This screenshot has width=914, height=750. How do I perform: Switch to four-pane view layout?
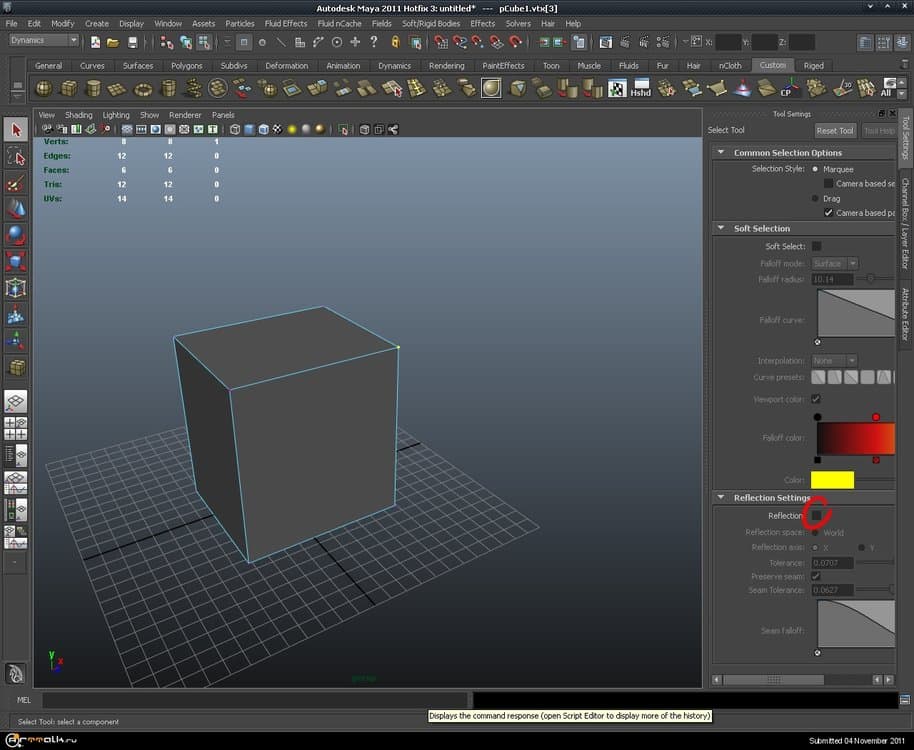16,429
